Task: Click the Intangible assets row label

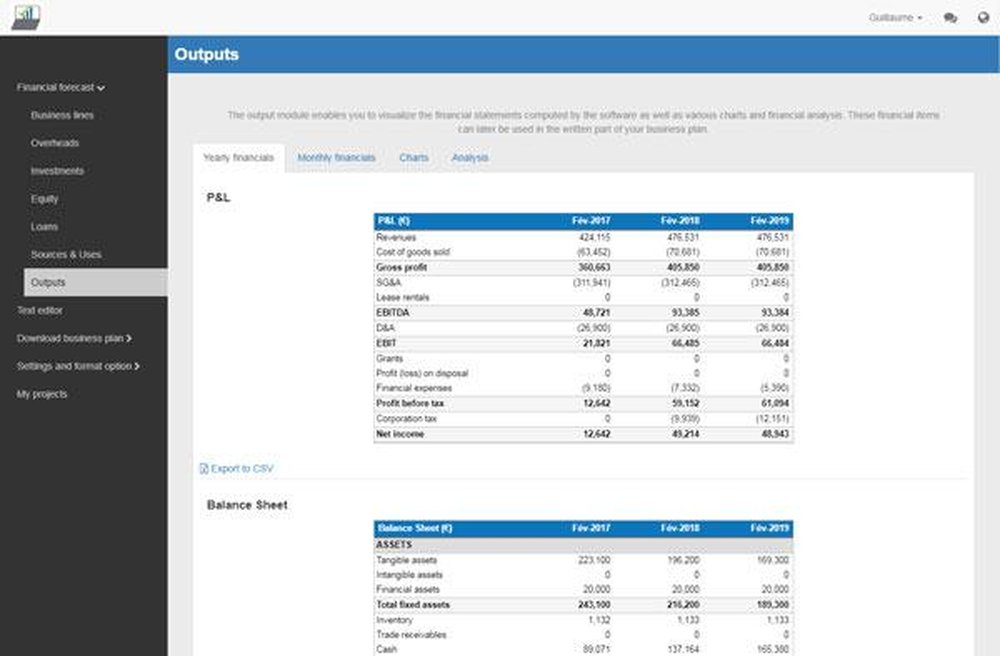Action: coord(409,574)
